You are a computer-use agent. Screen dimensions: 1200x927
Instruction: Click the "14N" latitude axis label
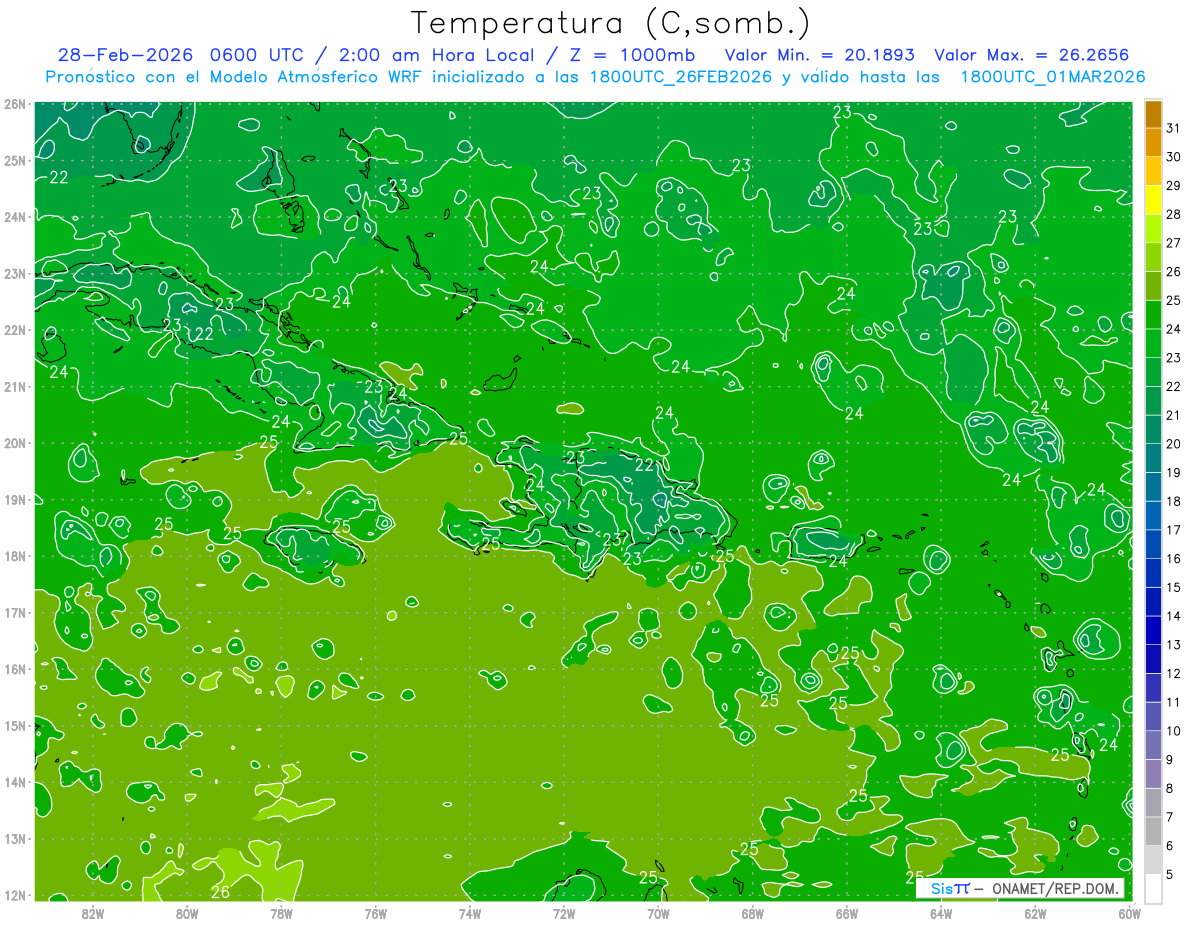click(x=15, y=782)
